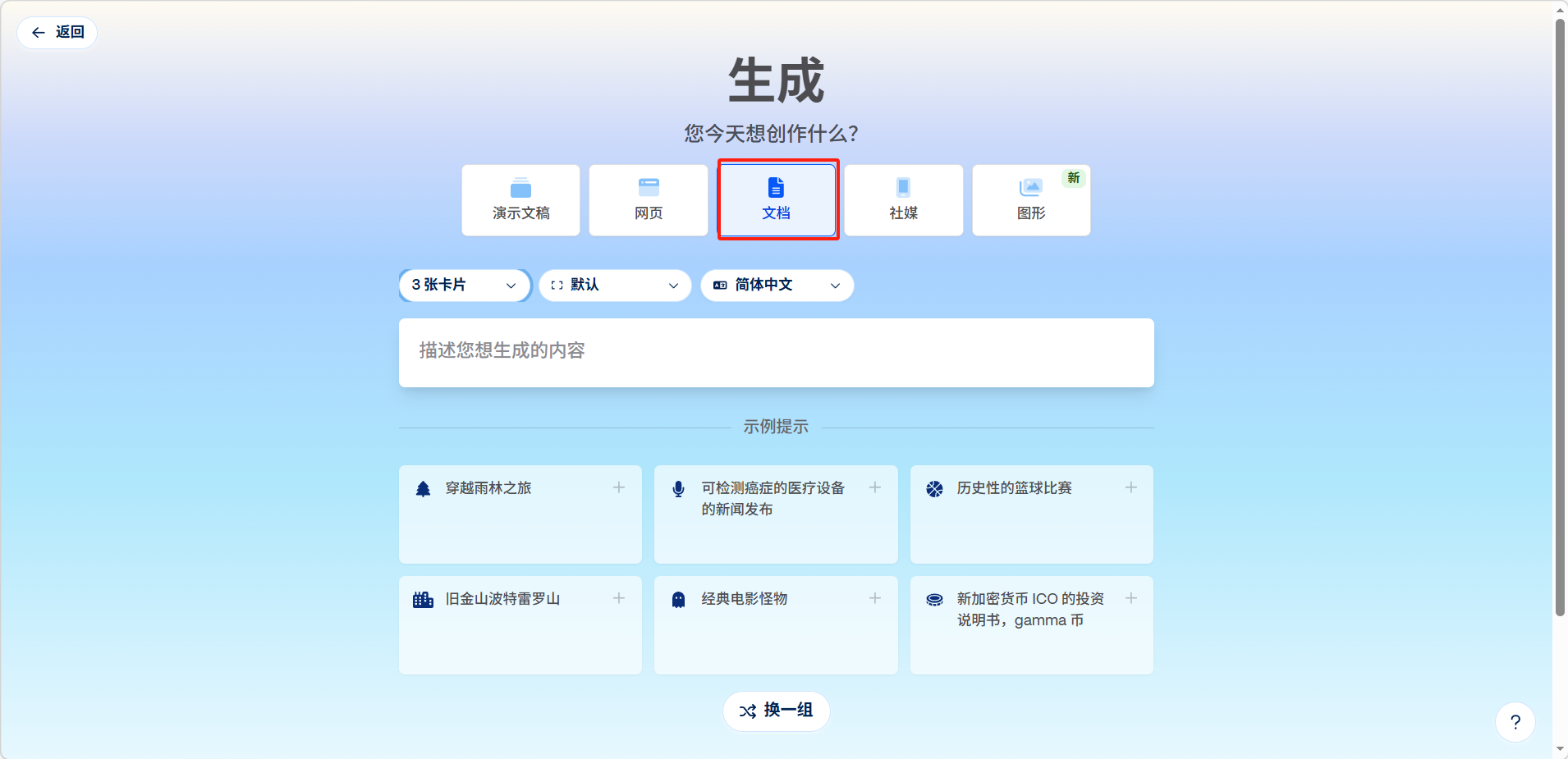
Task: Click the coin icon on cryptocurrency ICO prompt
Action: coord(934,600)
